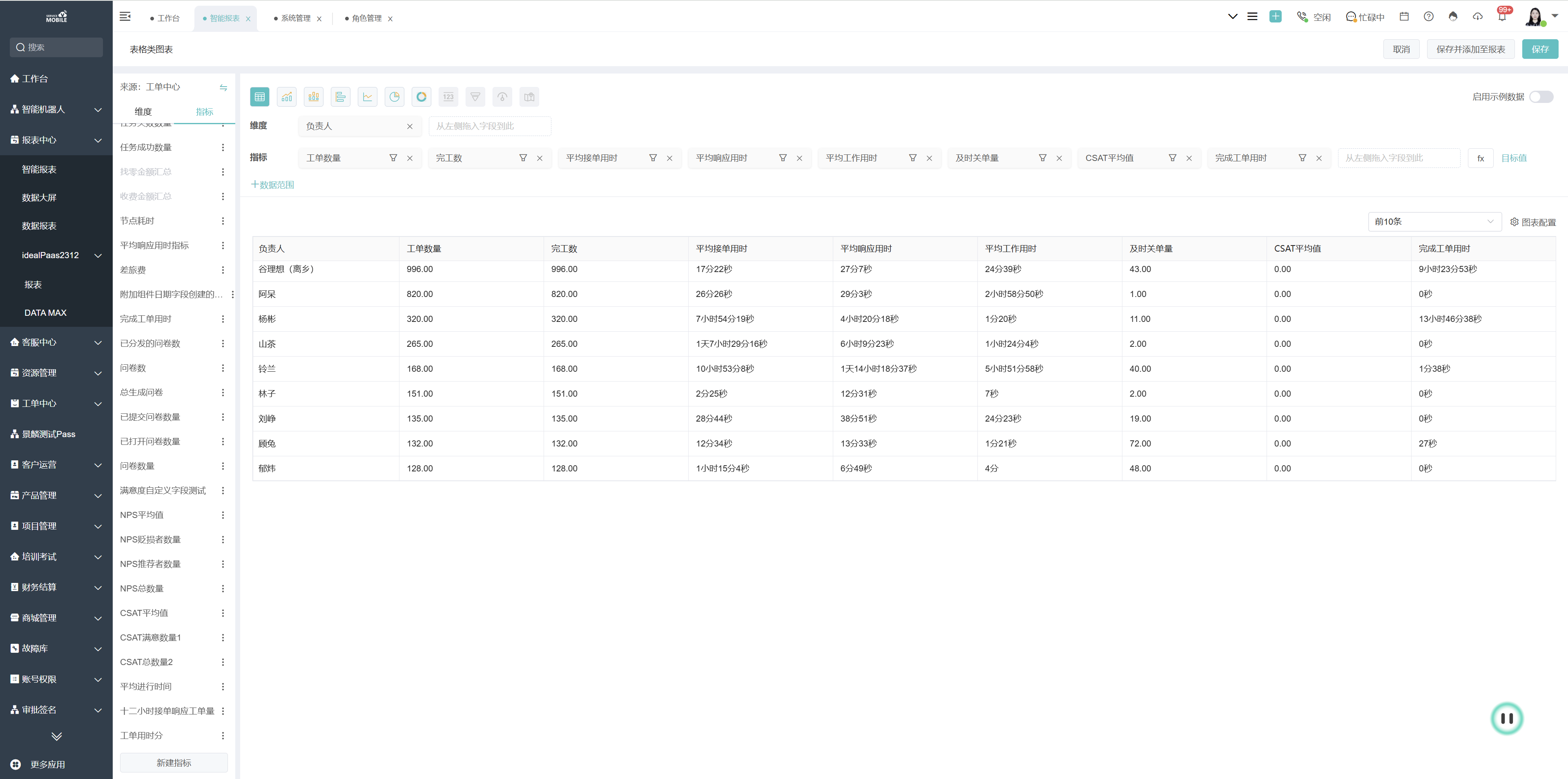Click 保存并添加至报表 button

tap(1471, 49)
